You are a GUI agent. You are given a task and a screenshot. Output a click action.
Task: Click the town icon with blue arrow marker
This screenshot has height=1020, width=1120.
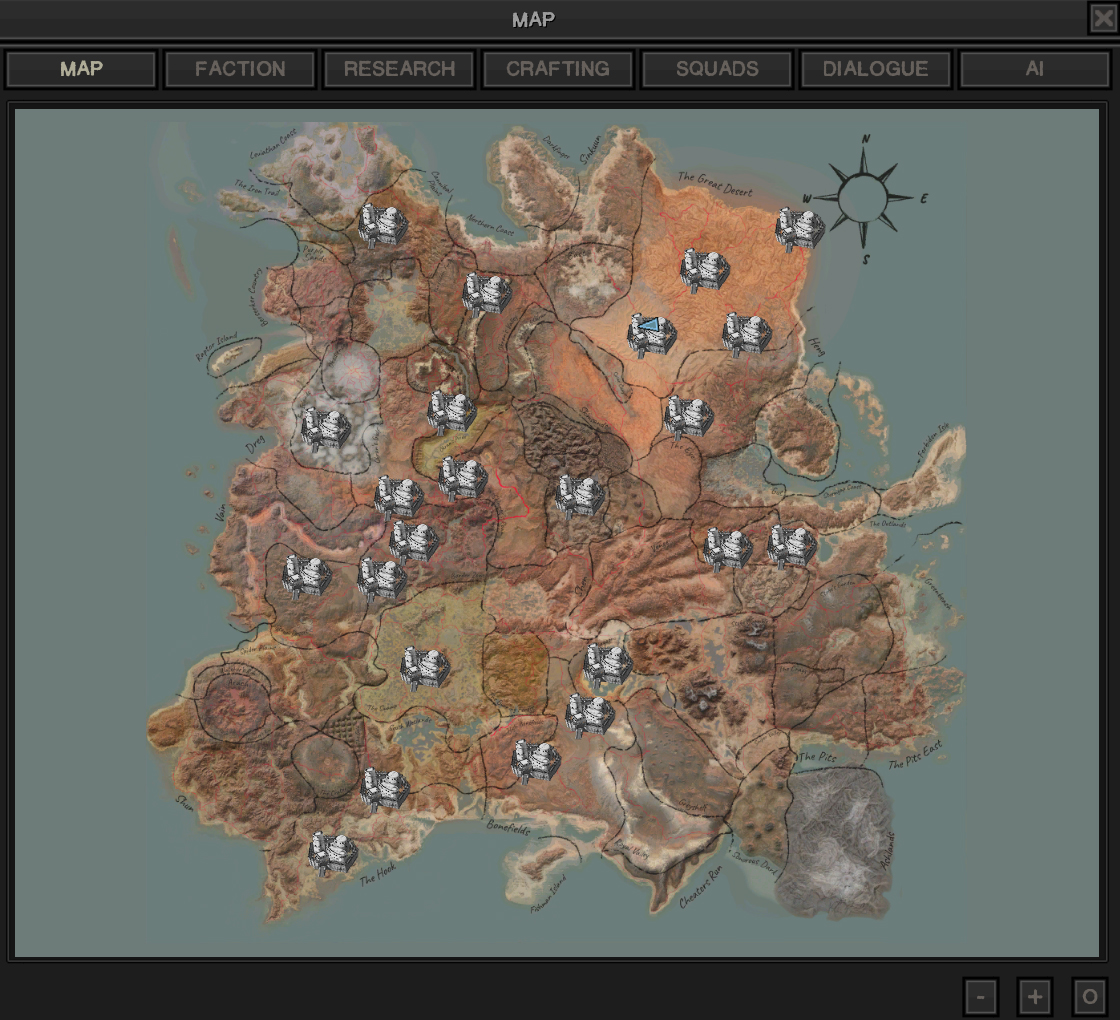(651, 334)
